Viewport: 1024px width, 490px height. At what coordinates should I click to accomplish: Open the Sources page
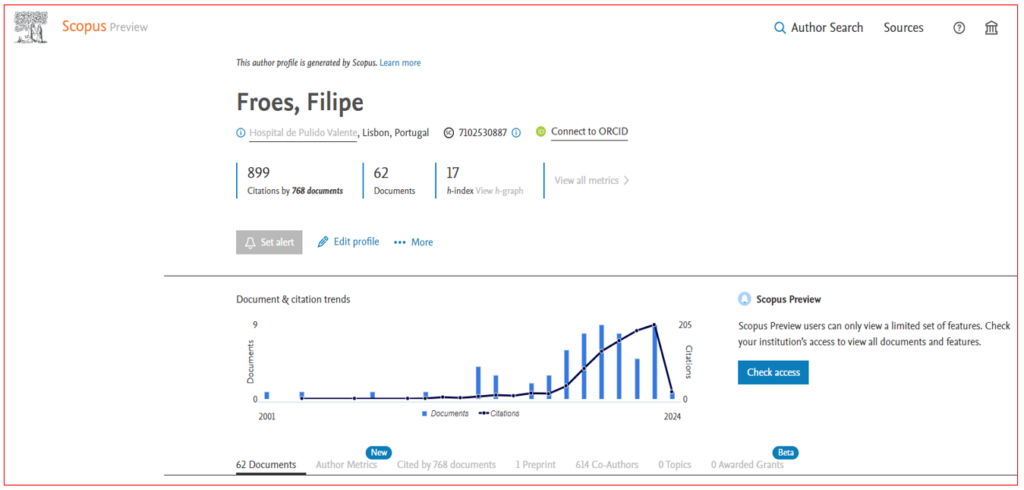(903, 28)
